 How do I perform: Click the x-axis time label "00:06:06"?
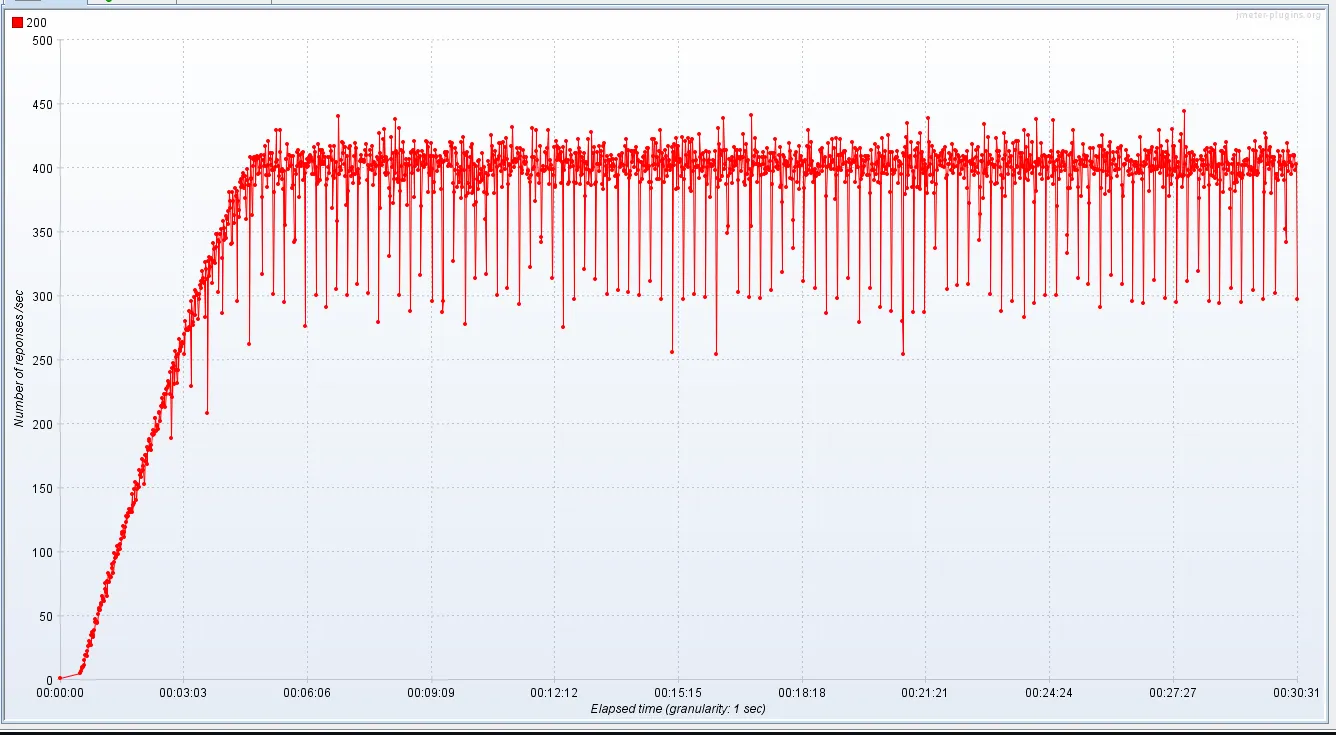coord(307,693)
